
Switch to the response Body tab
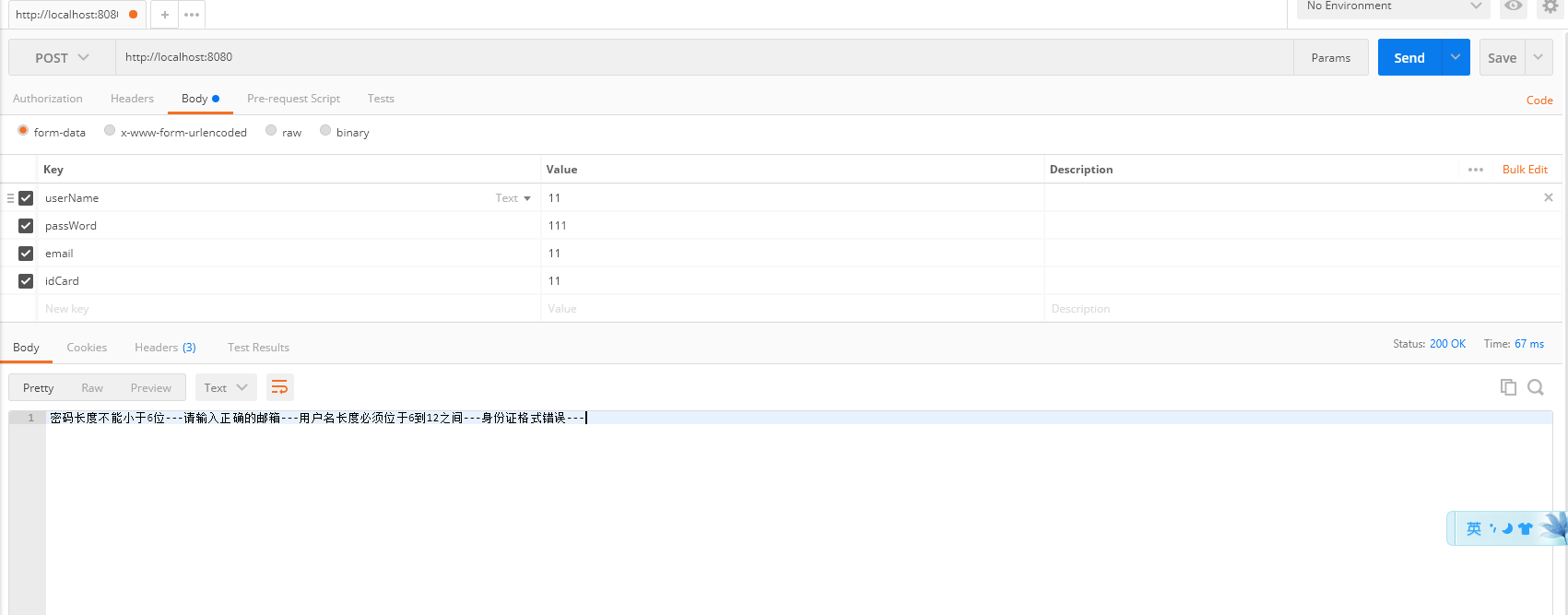26,348
